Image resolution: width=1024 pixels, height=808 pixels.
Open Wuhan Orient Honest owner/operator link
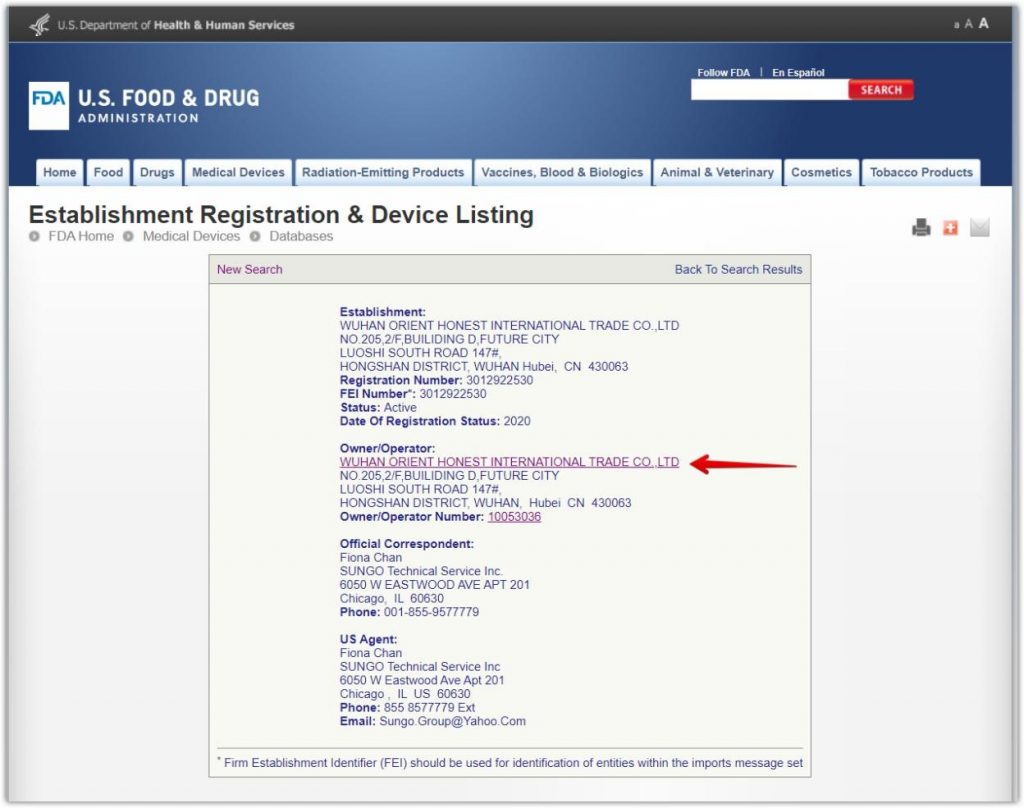tap(509, 462)
